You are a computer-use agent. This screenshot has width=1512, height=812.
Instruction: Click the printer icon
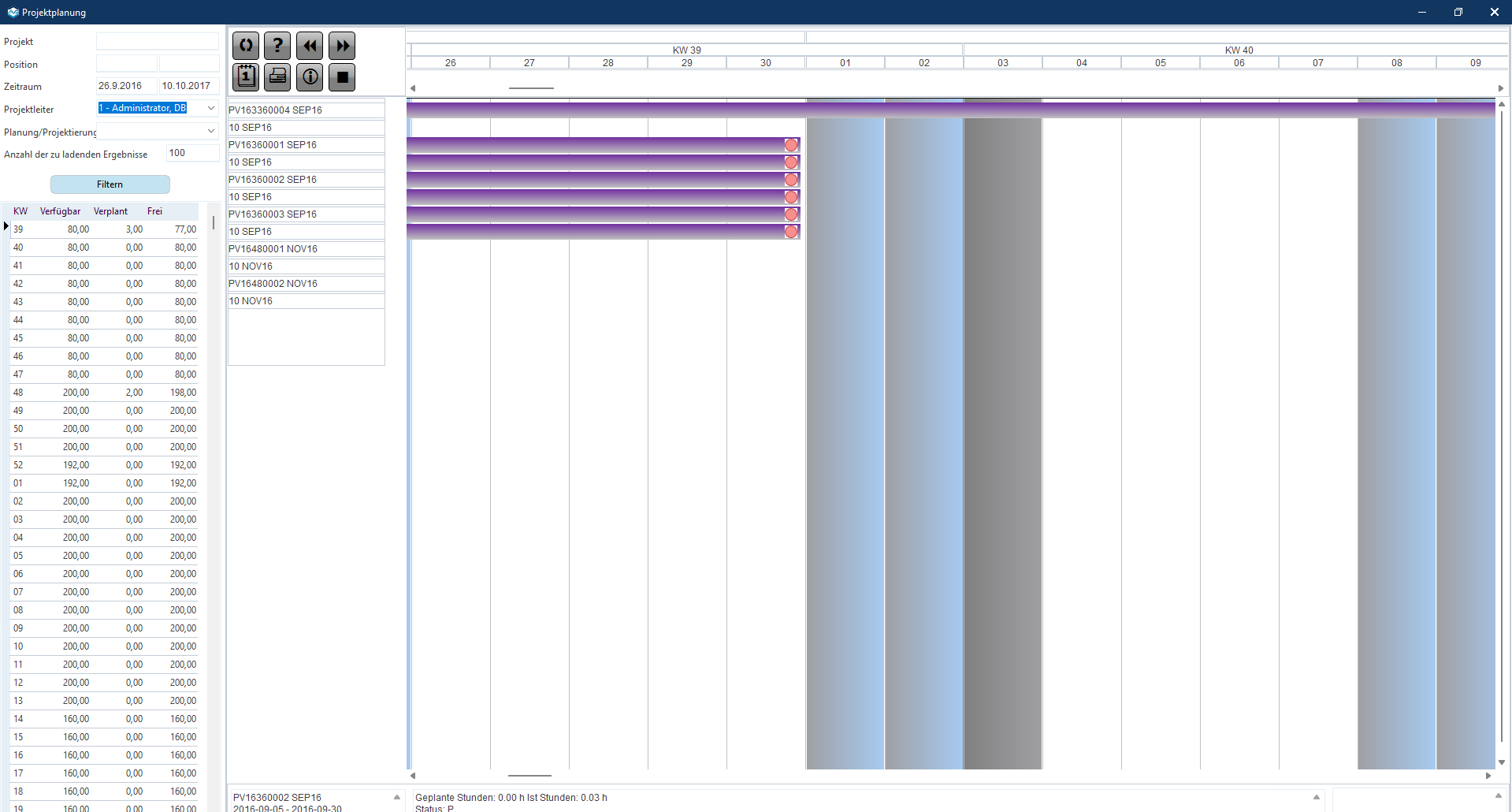(277, 77)
